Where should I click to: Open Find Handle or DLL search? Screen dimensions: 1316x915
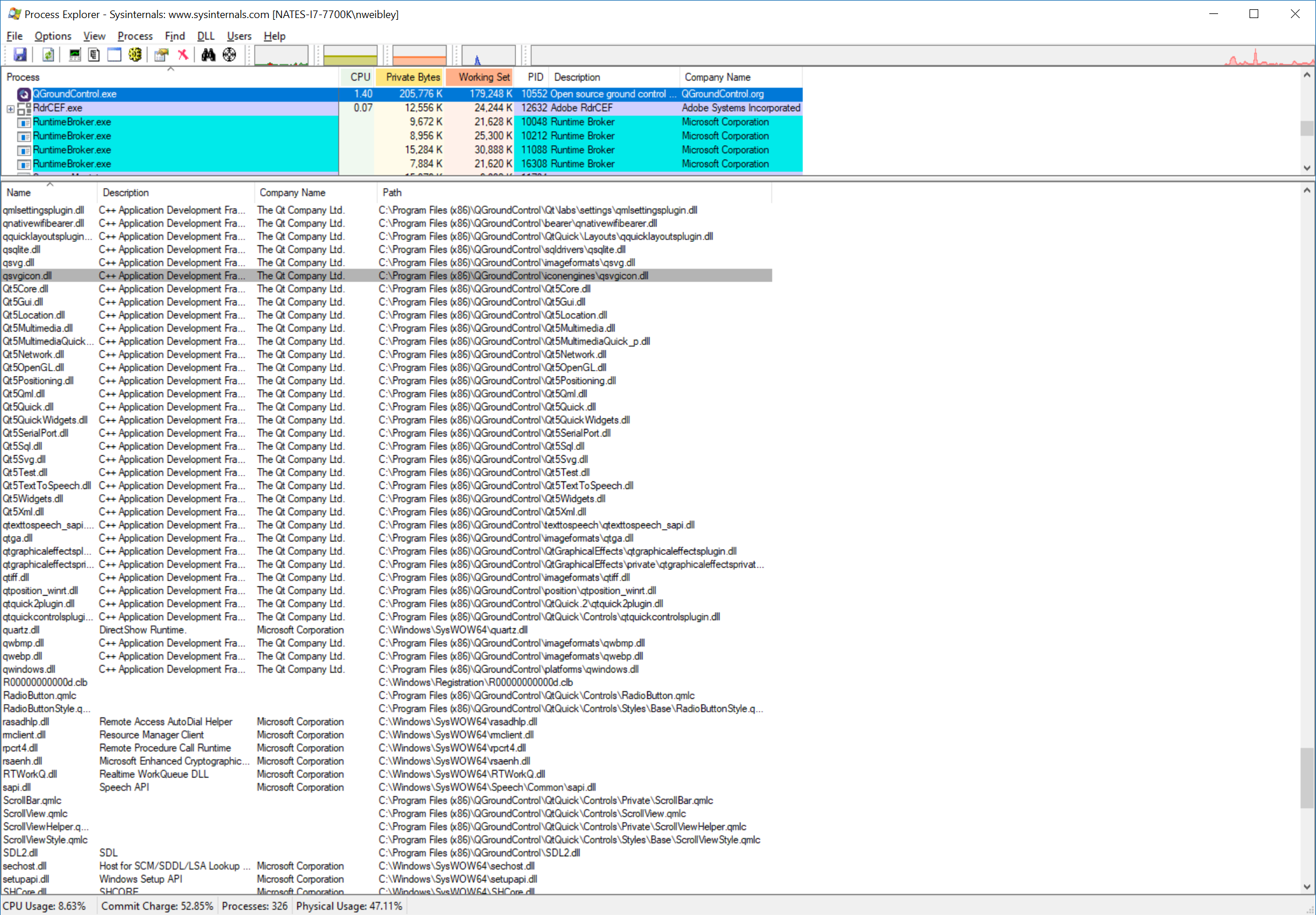tap(208, 54)
